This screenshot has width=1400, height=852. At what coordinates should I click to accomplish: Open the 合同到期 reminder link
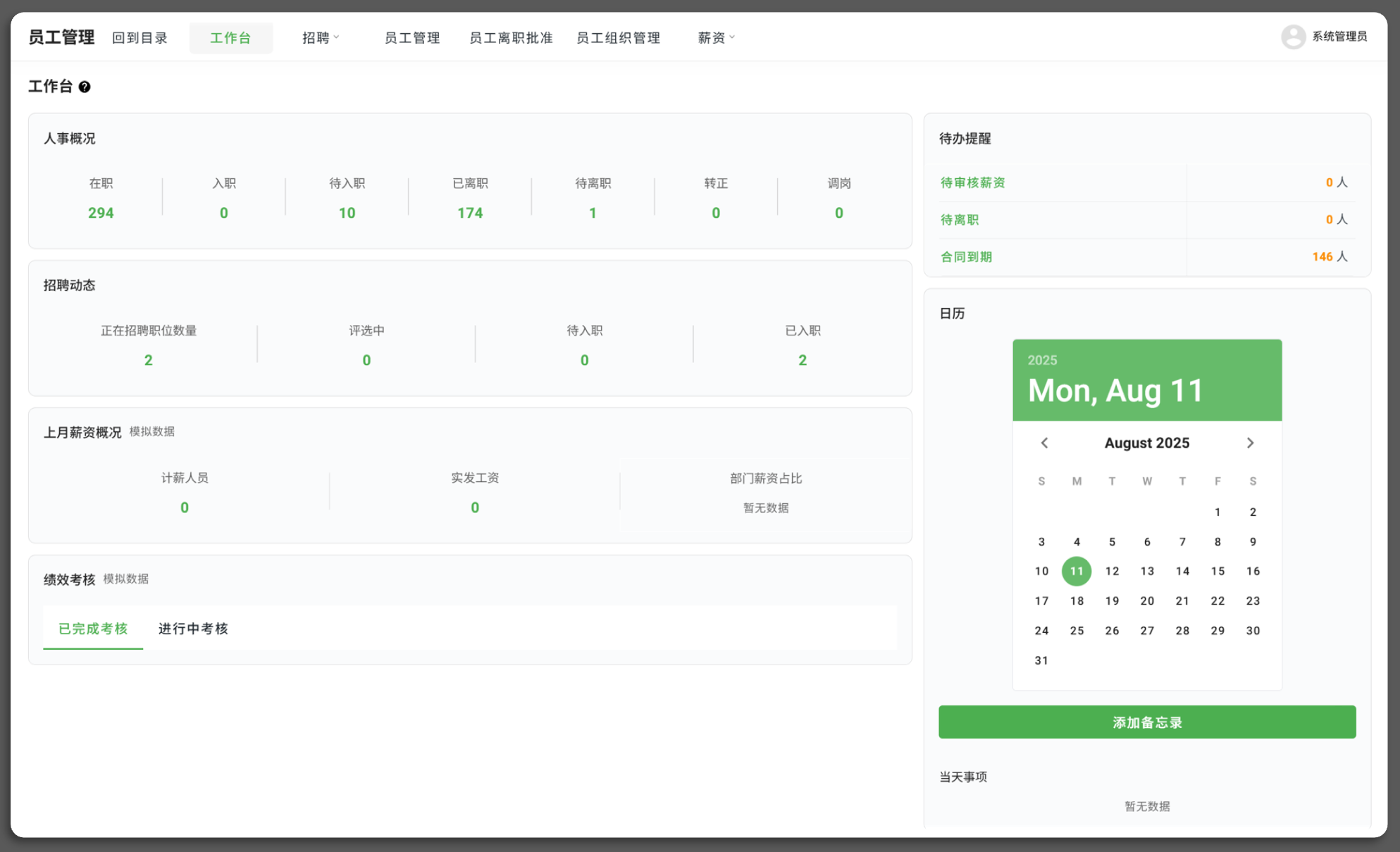coord(965,257)
